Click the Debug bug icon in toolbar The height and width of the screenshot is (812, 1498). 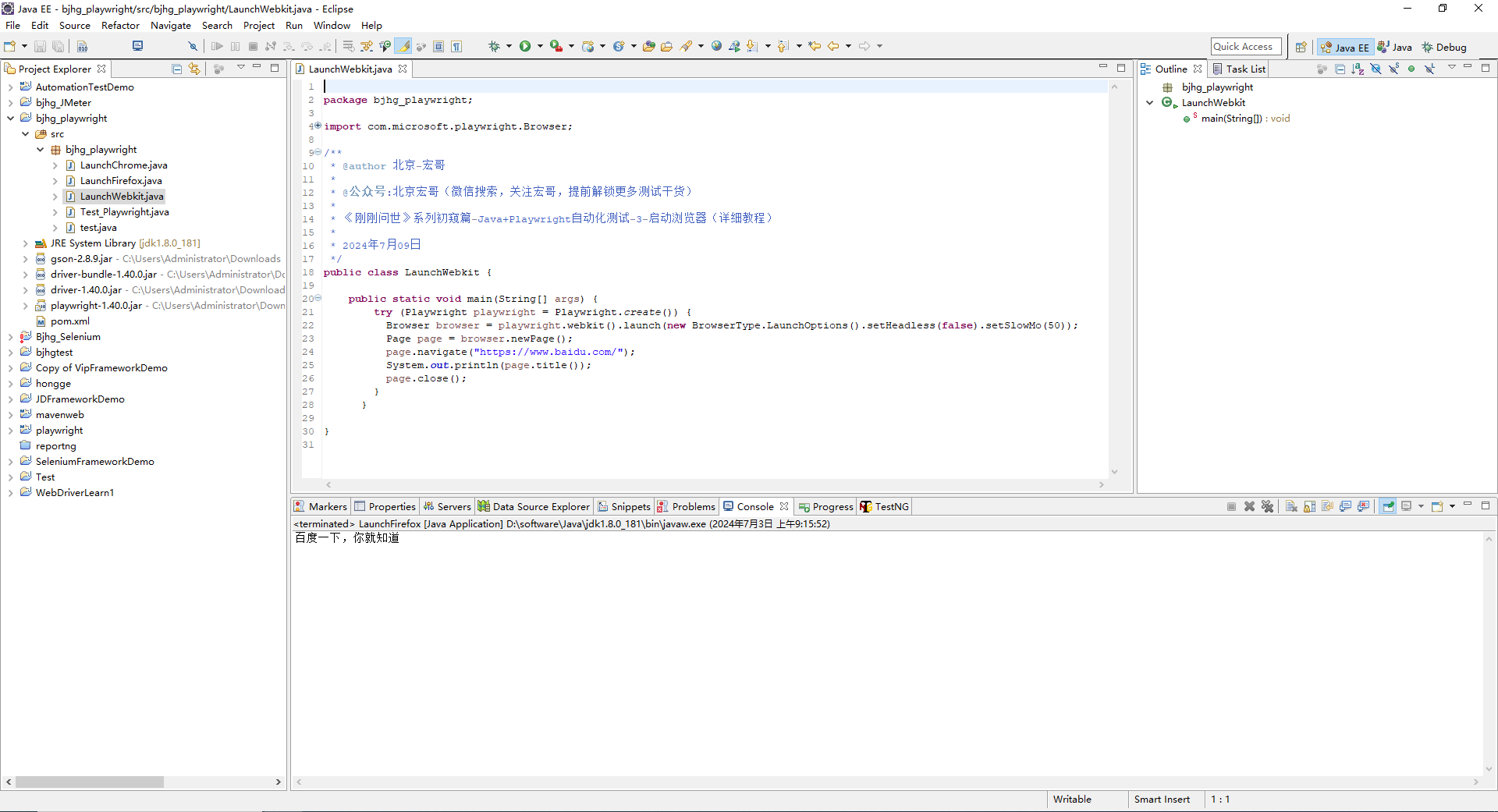[494, 46]
